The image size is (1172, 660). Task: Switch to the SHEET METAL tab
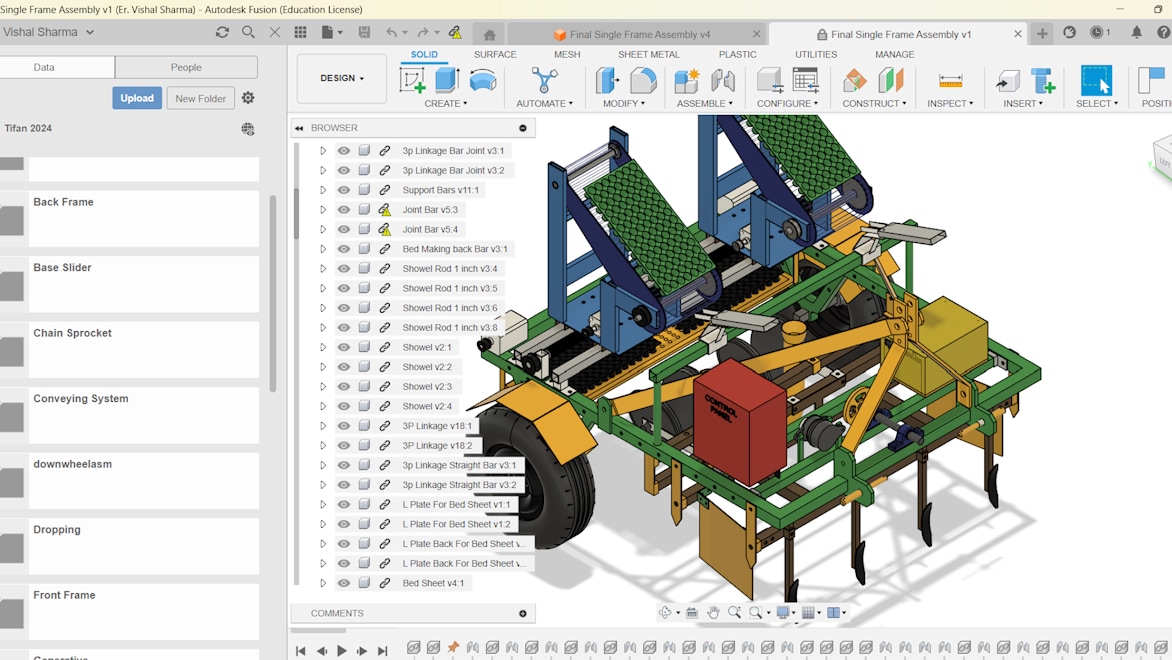648,55
